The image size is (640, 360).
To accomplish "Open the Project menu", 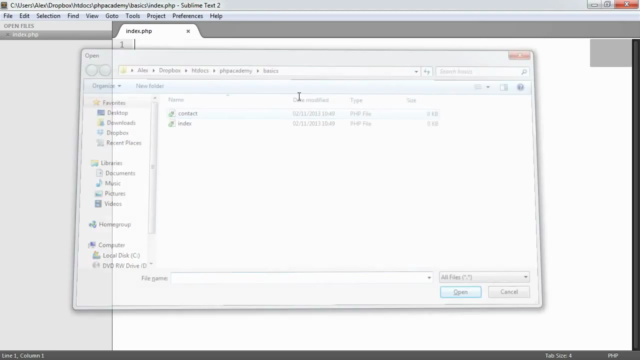I will [156, 16].
